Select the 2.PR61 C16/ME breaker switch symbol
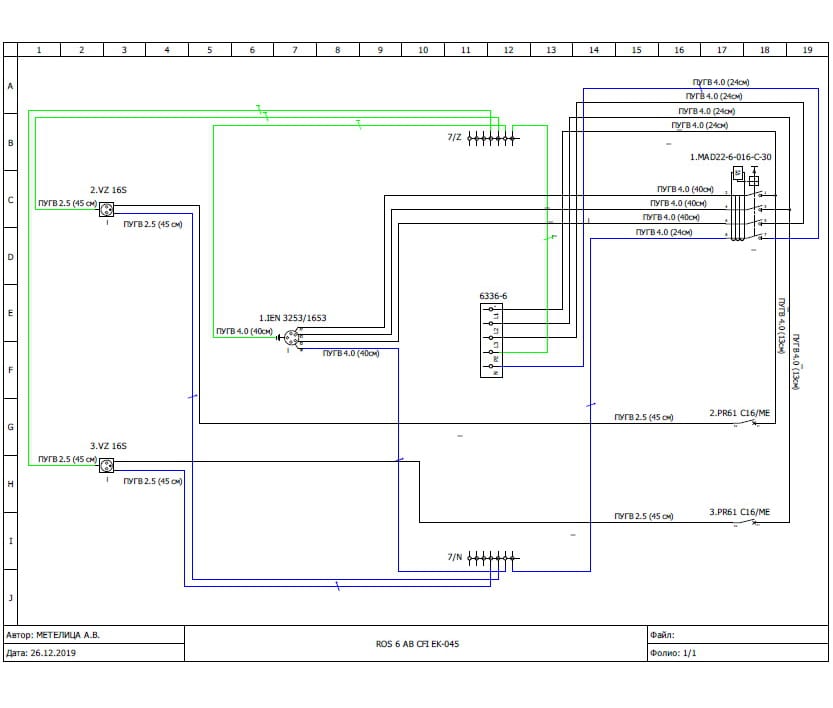Image resolution: width=833 pixels, height=708 pixels. 750,423
